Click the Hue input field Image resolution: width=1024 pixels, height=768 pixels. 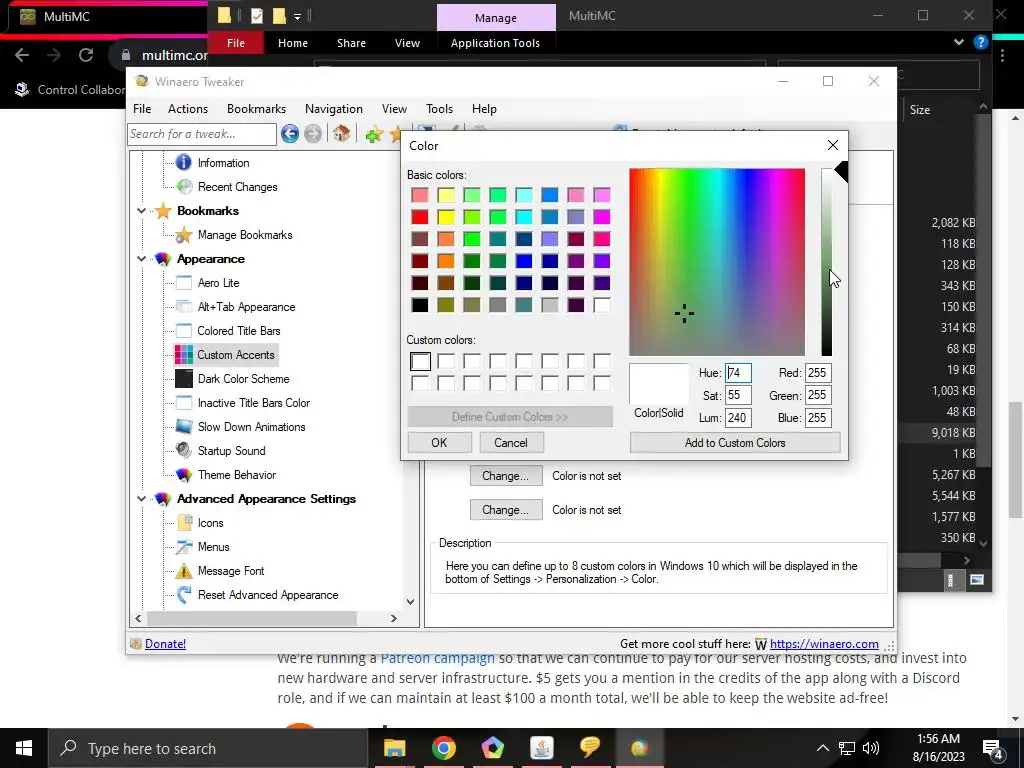coord(738,373)
